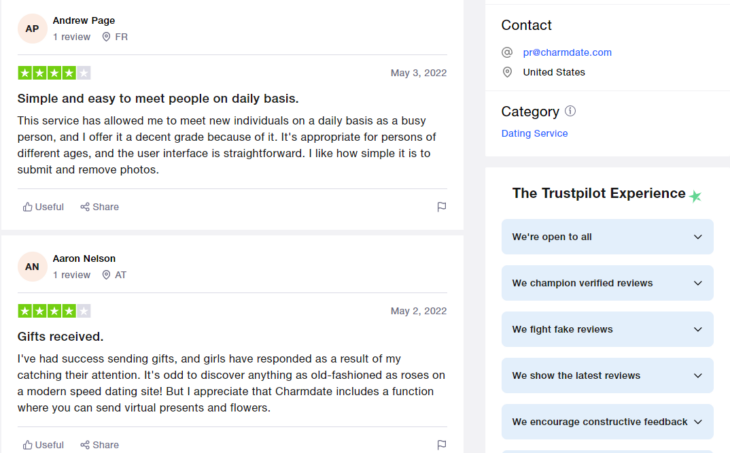This screenshot has width=730, height=453.
Task: Mark Andrew Page's review as Useful
Action: tap(43, 207)
